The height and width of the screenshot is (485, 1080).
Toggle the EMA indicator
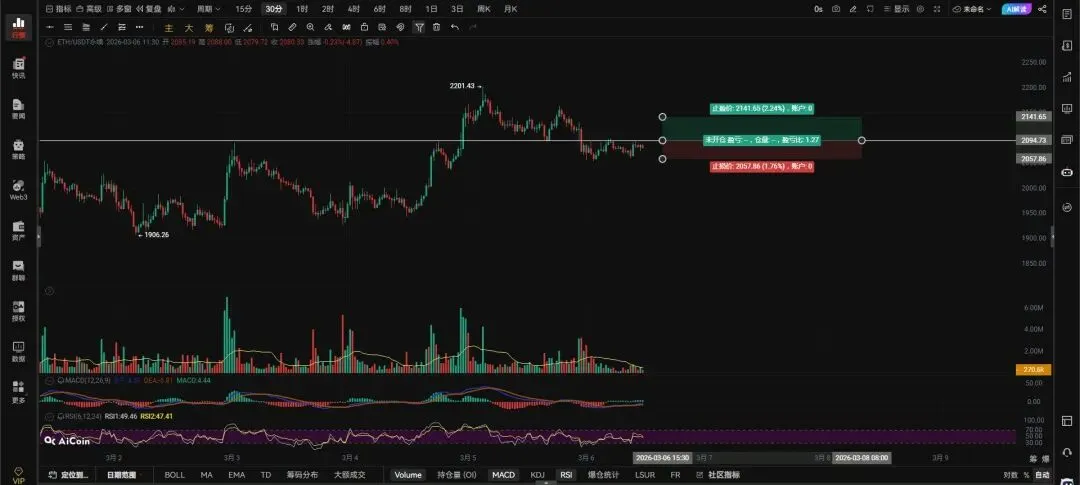tap(236, 475)
